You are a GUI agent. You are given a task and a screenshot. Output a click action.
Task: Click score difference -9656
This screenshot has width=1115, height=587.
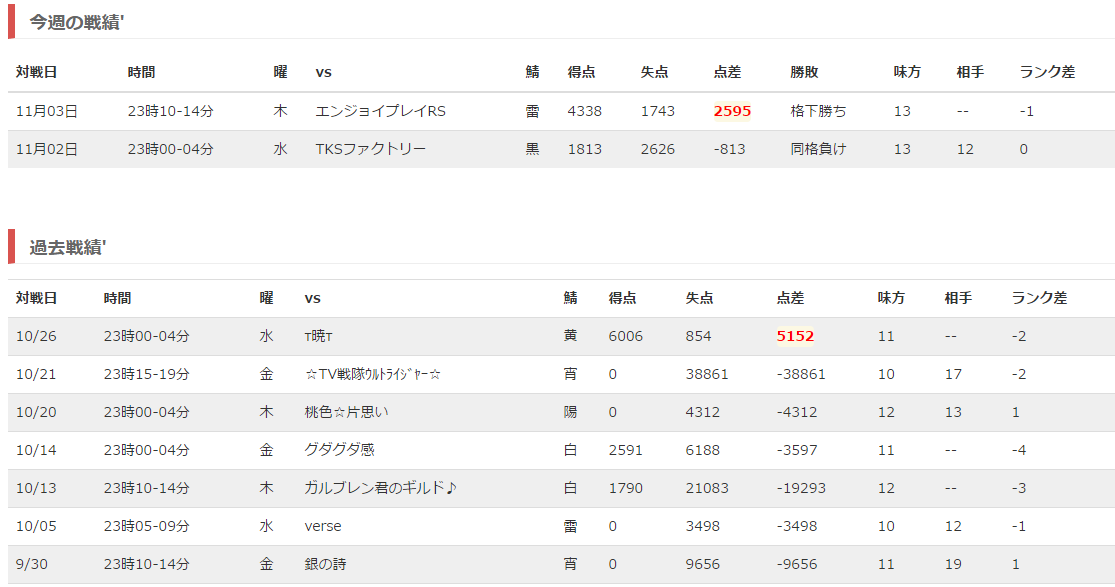(796, 564)
